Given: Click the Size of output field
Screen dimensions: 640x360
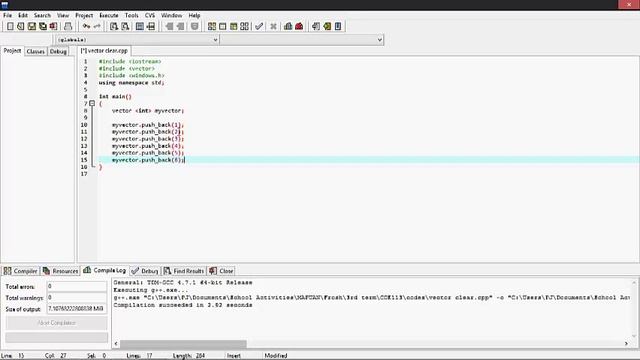Looking at the screenshot, I should [x=77, y=309].
